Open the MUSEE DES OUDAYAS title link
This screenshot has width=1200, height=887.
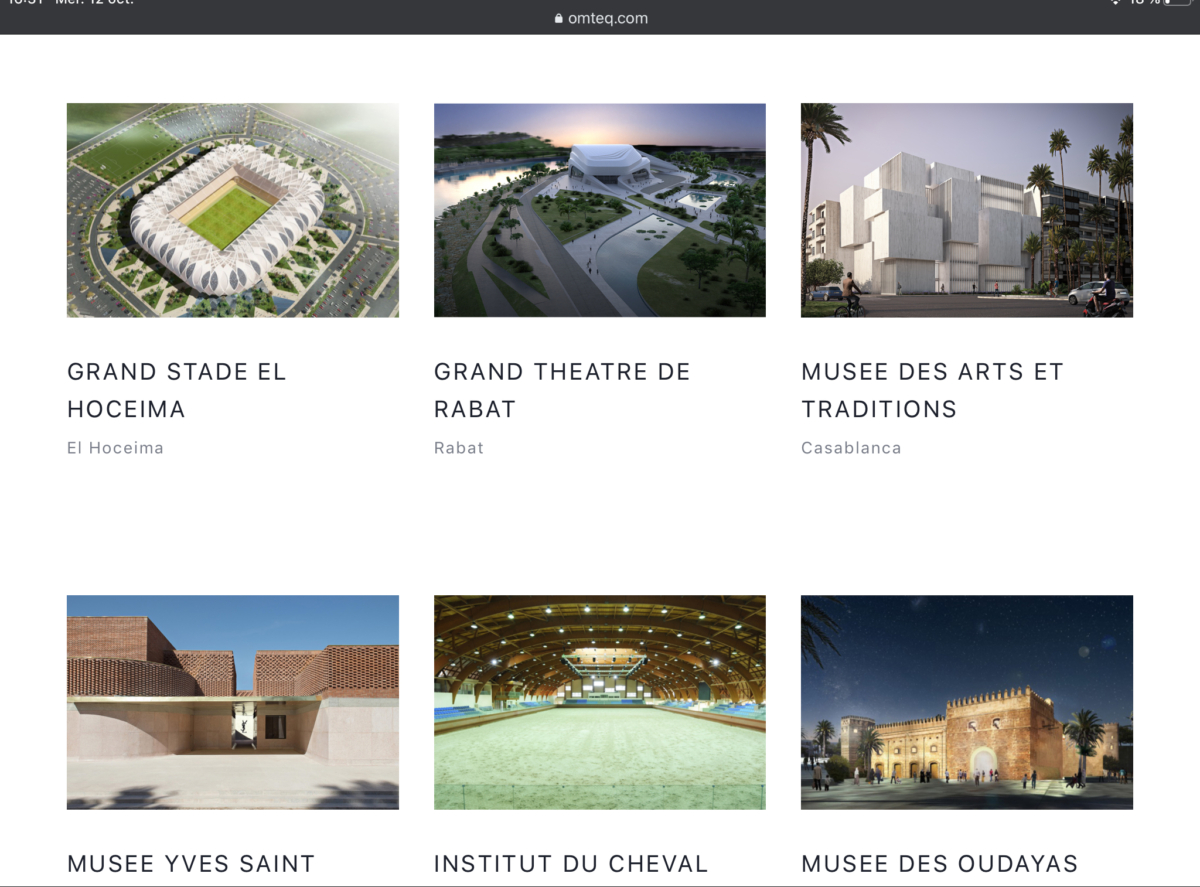pyautogui.click(x=939, y=864)
